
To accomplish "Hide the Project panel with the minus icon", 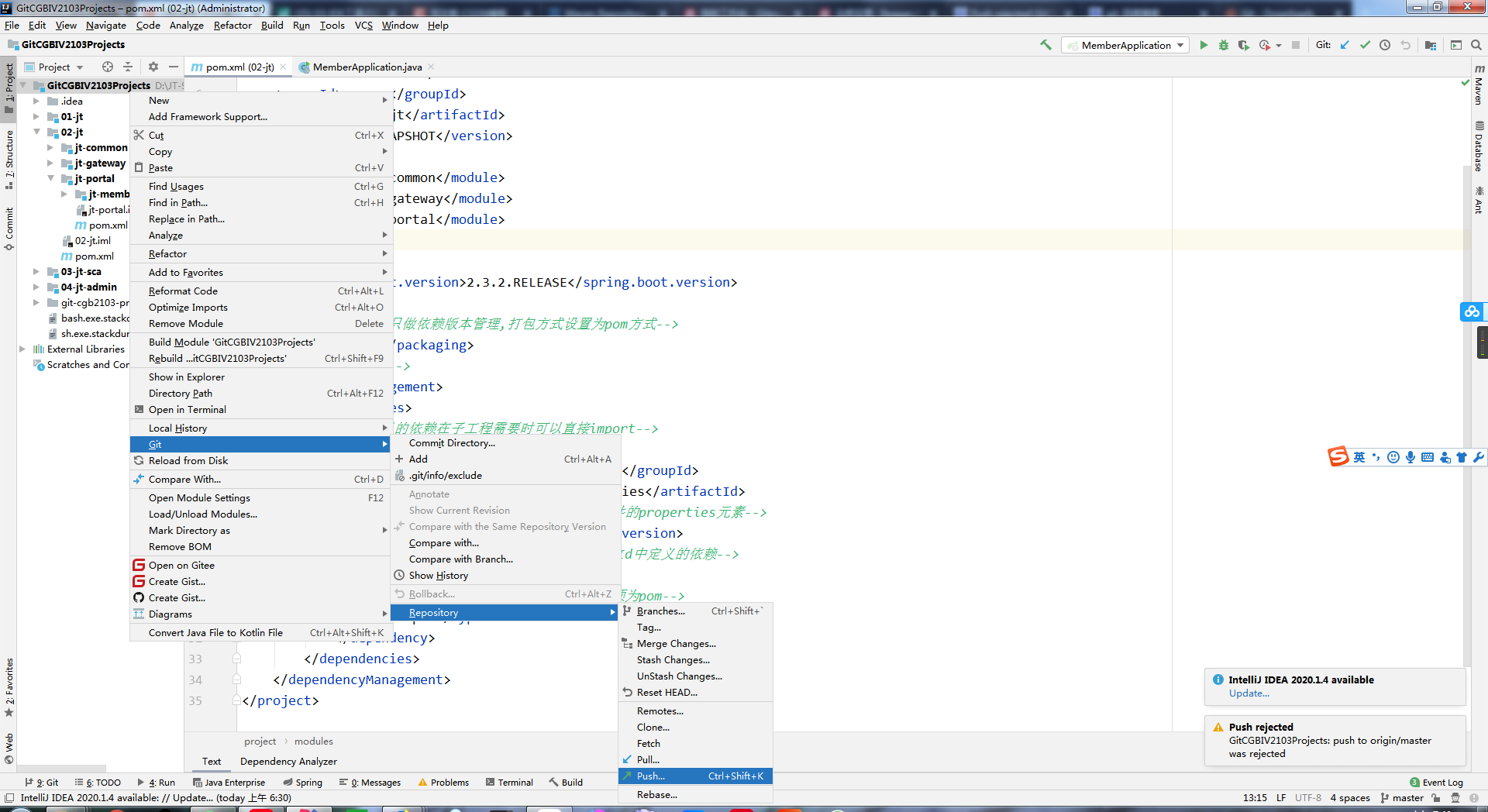I will pyautogui.click(x=174, y=67).
